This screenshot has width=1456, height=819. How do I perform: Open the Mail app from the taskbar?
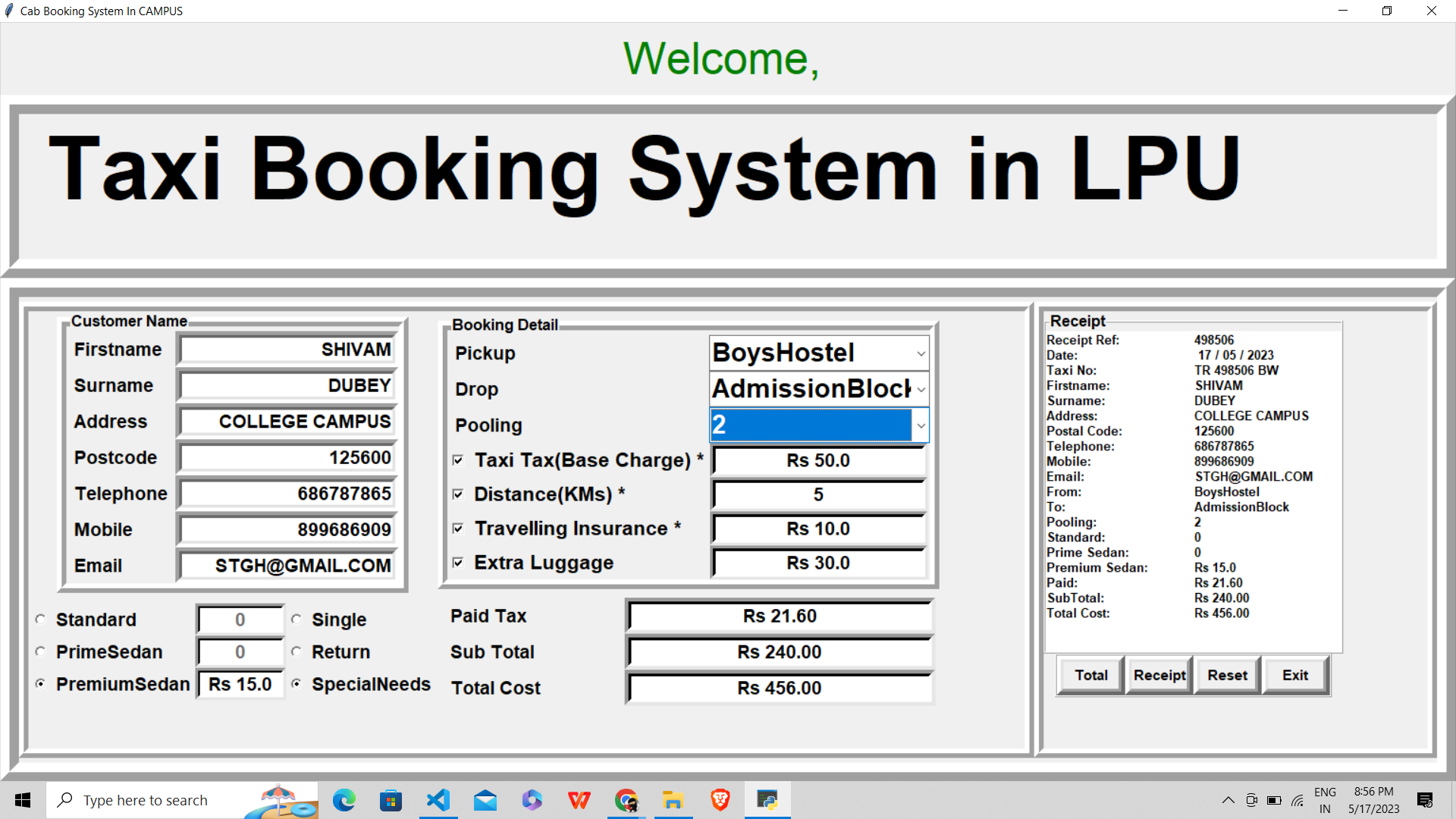click(x=485, y=800)
